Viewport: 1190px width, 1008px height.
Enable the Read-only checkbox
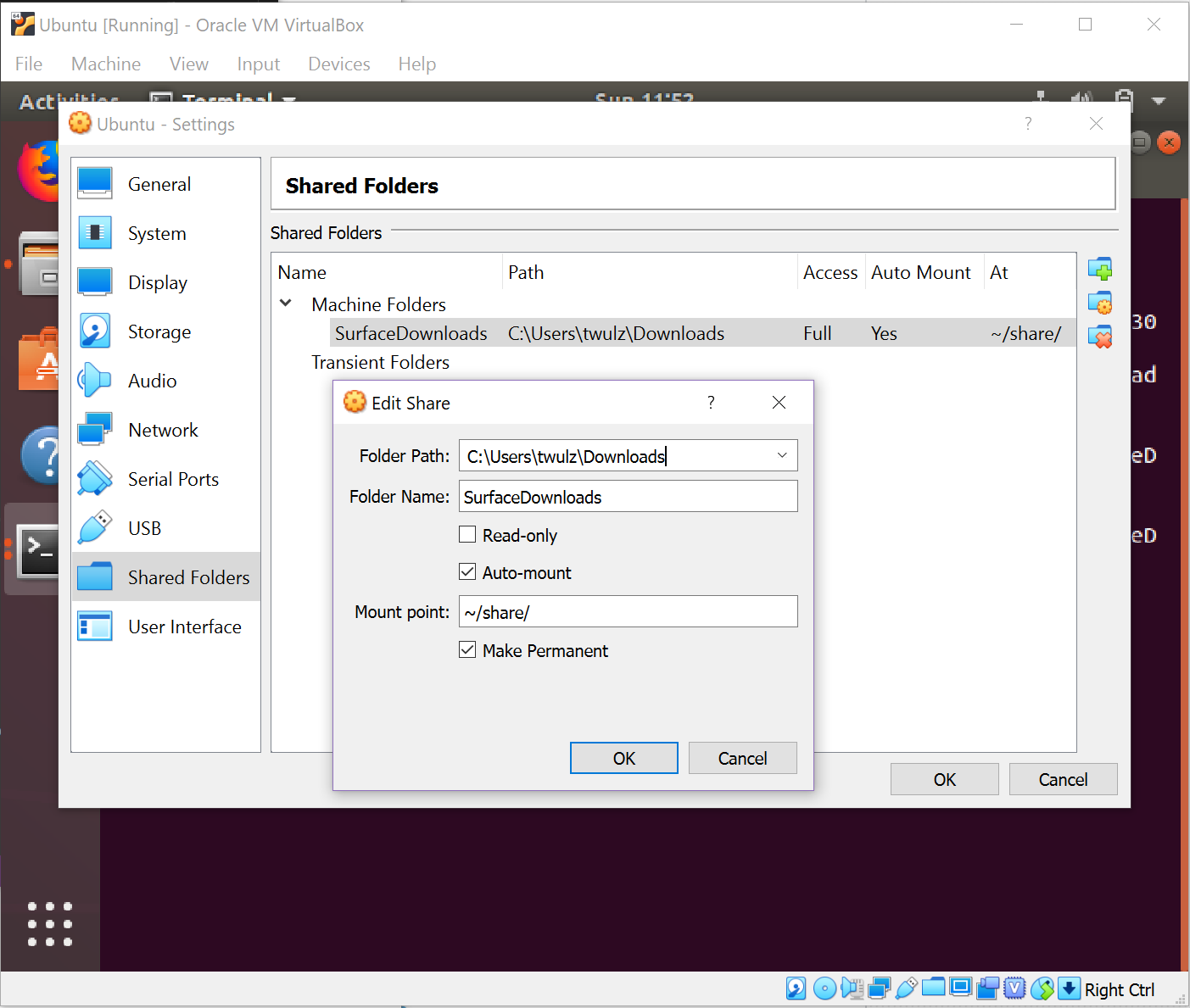click(467, 534)
